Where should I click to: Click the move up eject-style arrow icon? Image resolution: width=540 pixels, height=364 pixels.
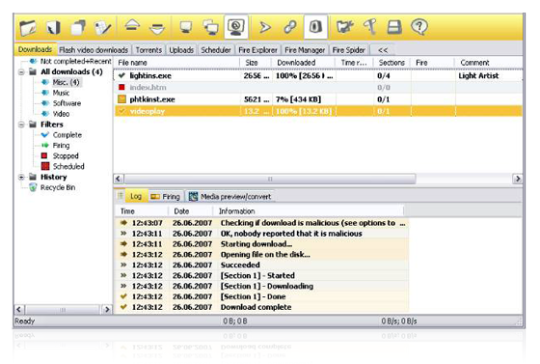[132, 25]
